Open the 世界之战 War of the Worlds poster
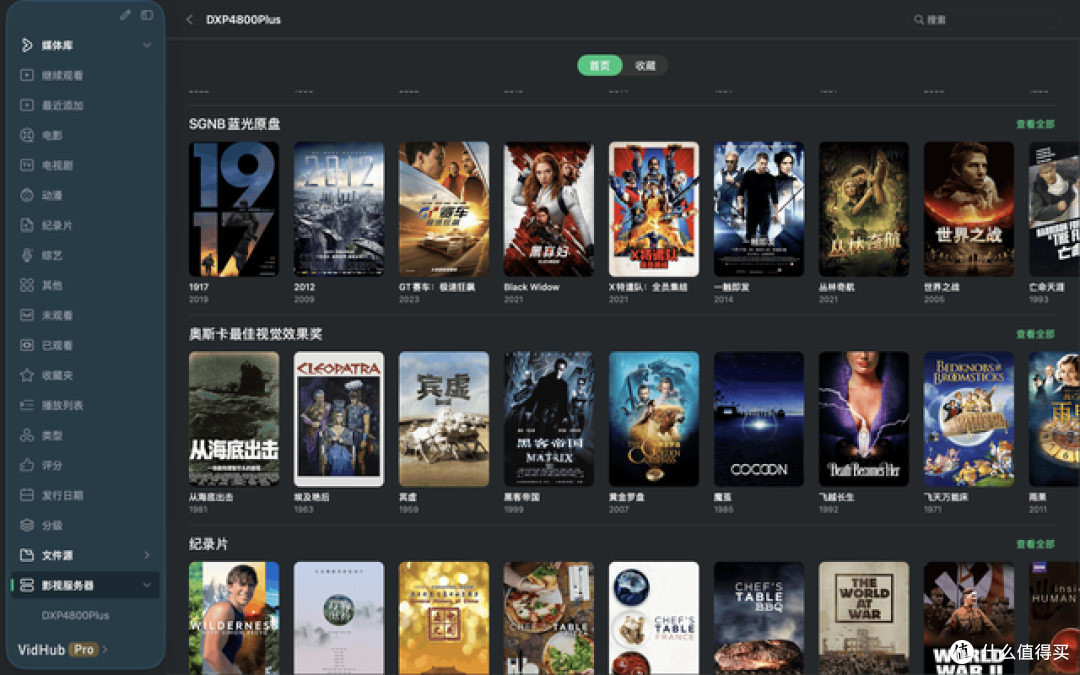 pyautogui.click(x=968, y=209)
